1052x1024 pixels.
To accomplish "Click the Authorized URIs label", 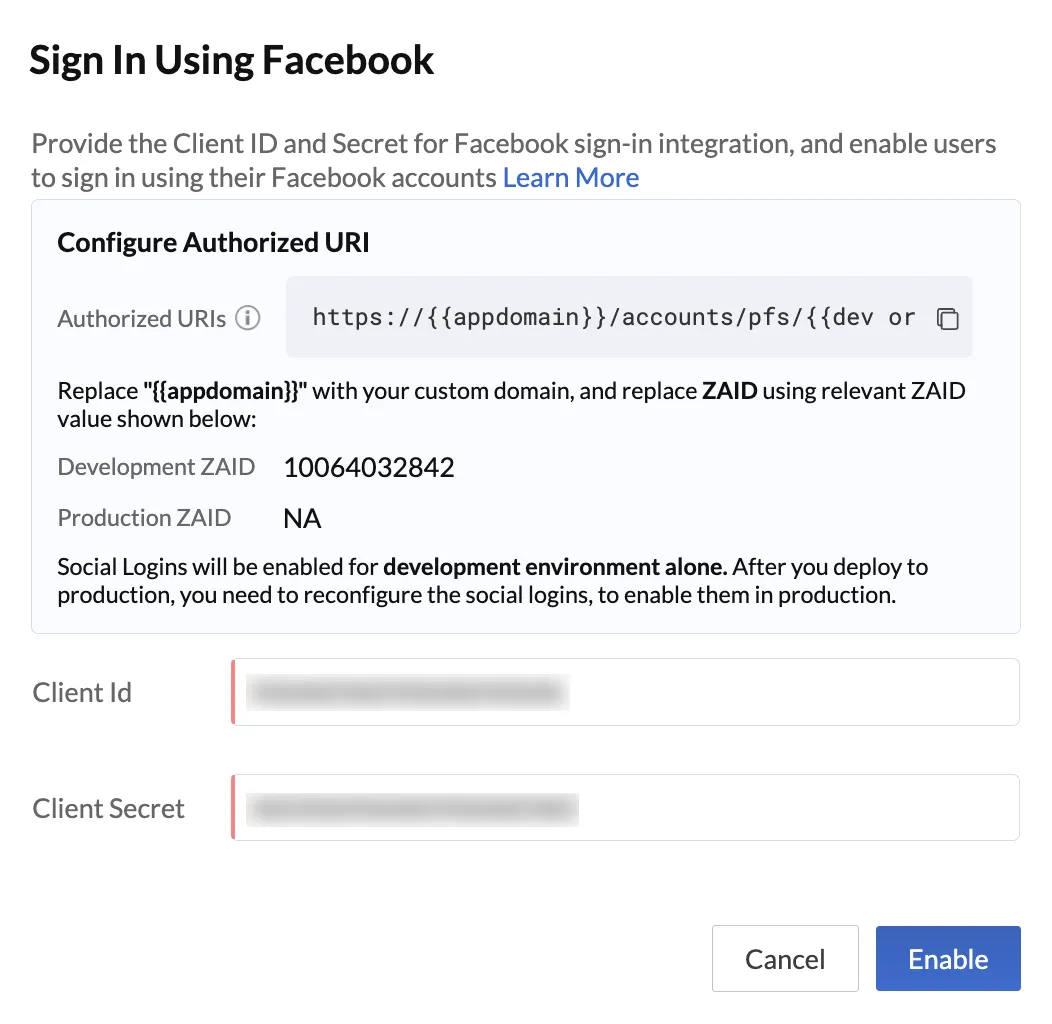I will pyautogui.click(x=142, y=318).
